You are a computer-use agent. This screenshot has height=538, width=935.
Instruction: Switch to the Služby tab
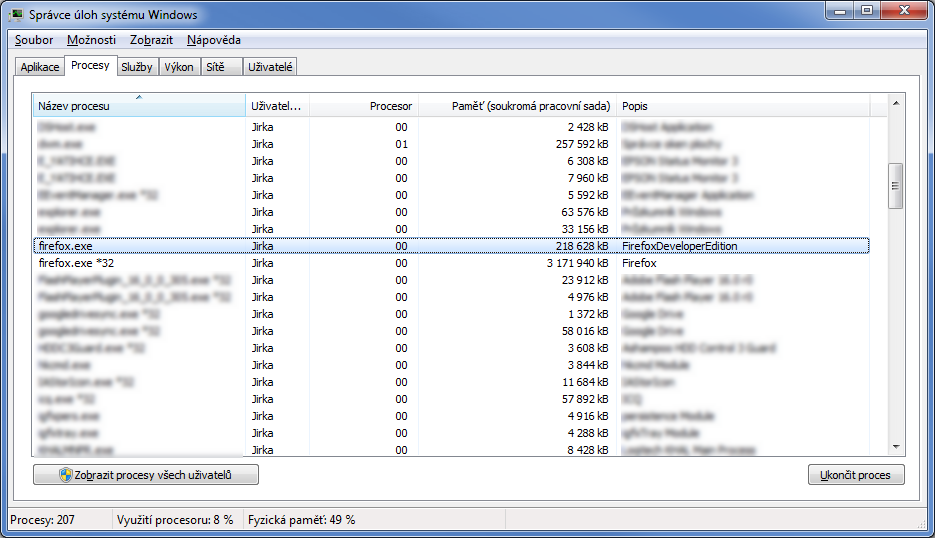click(136, 67)
